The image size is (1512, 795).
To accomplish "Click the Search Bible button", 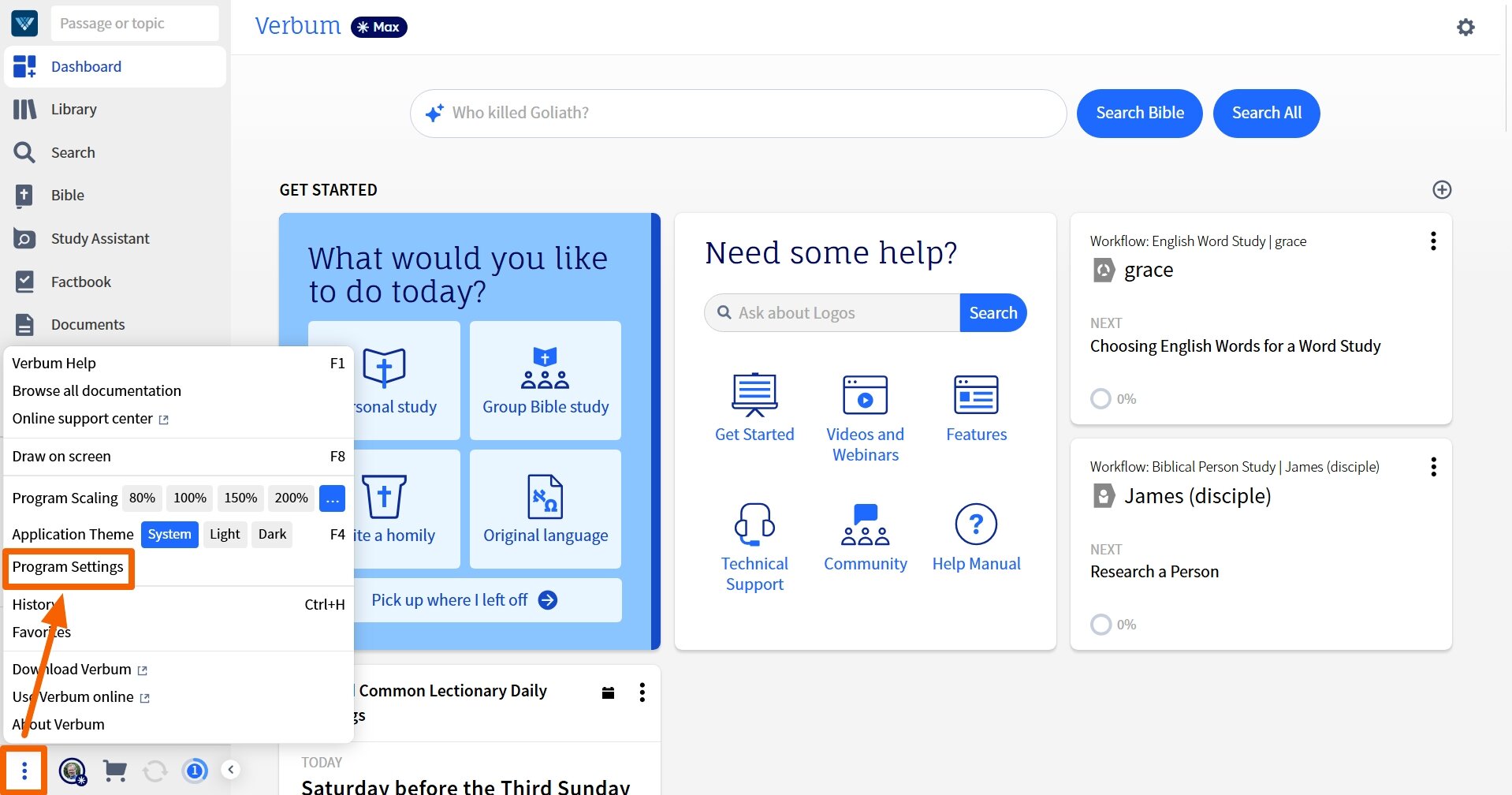I will [x=1139, y=113].
